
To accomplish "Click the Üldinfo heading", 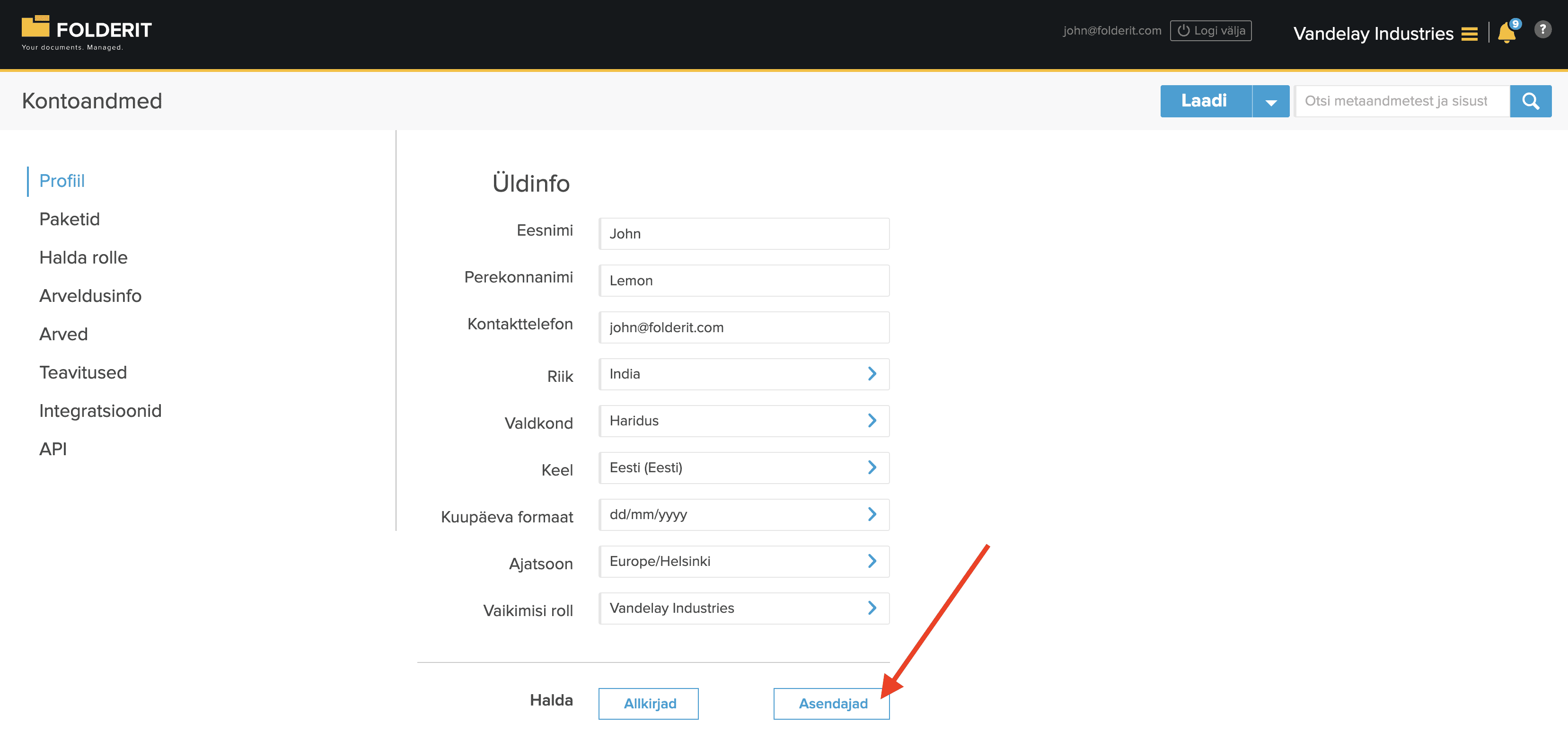I will click(x=531, y=183).
